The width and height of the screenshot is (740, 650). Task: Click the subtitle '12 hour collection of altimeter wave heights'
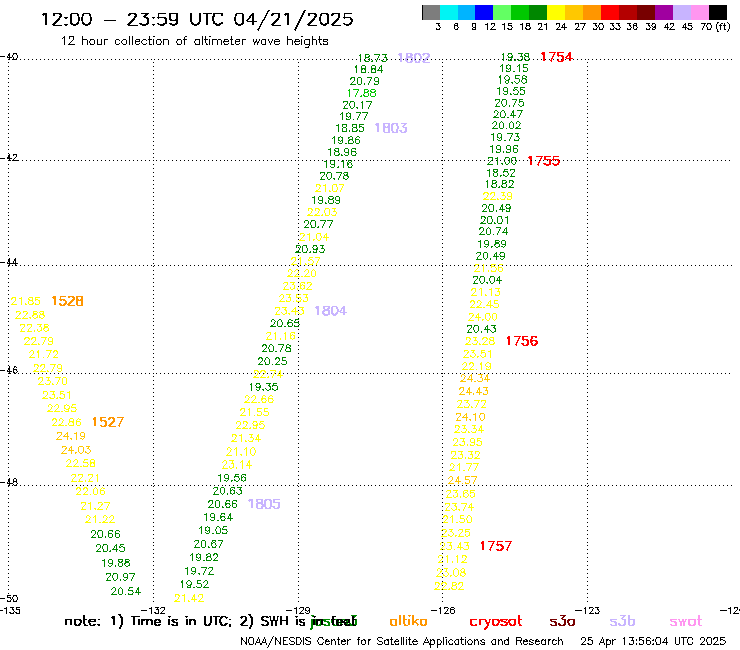pos(194,41)
